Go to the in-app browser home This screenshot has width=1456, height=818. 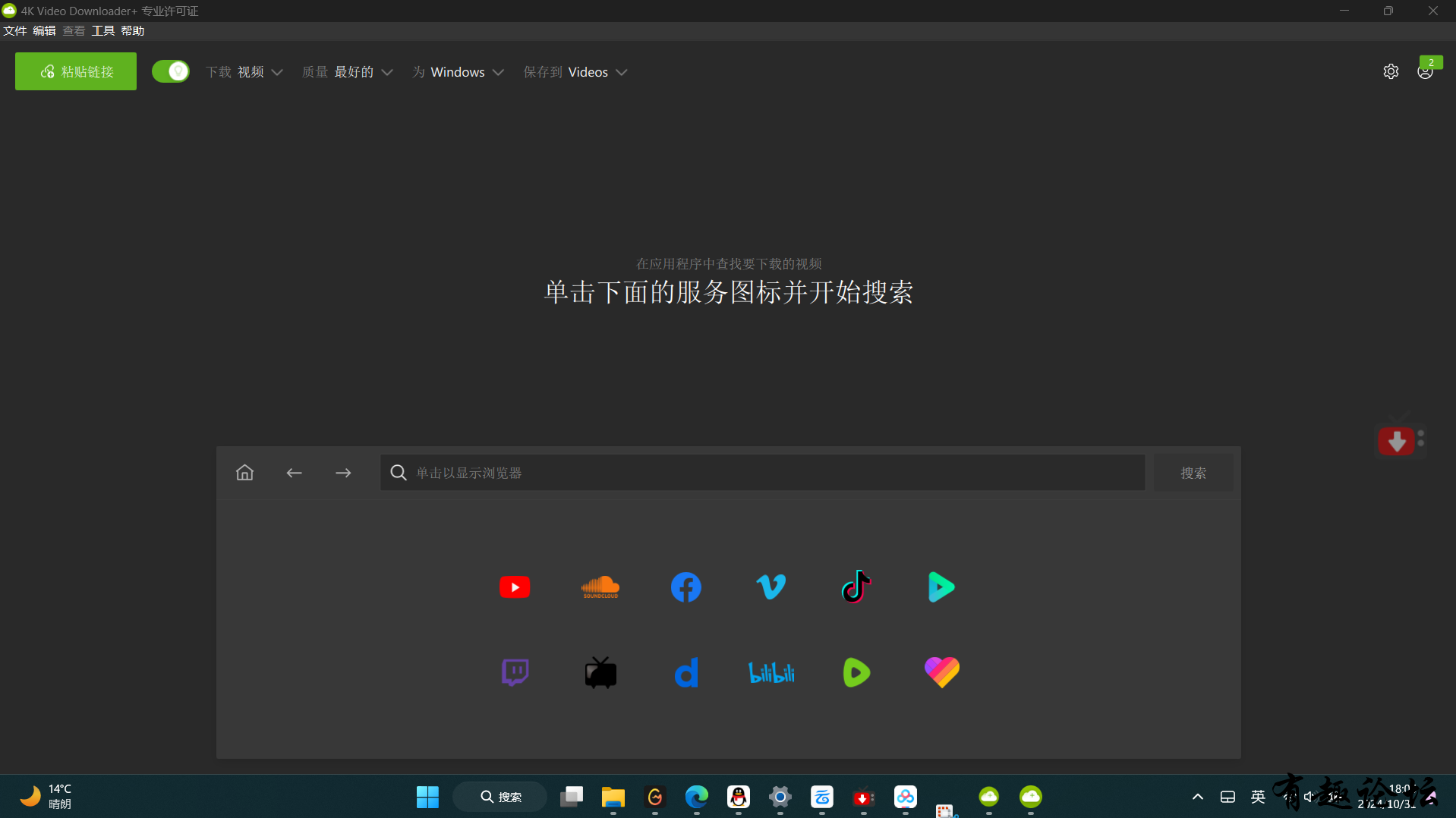[244, 473]
